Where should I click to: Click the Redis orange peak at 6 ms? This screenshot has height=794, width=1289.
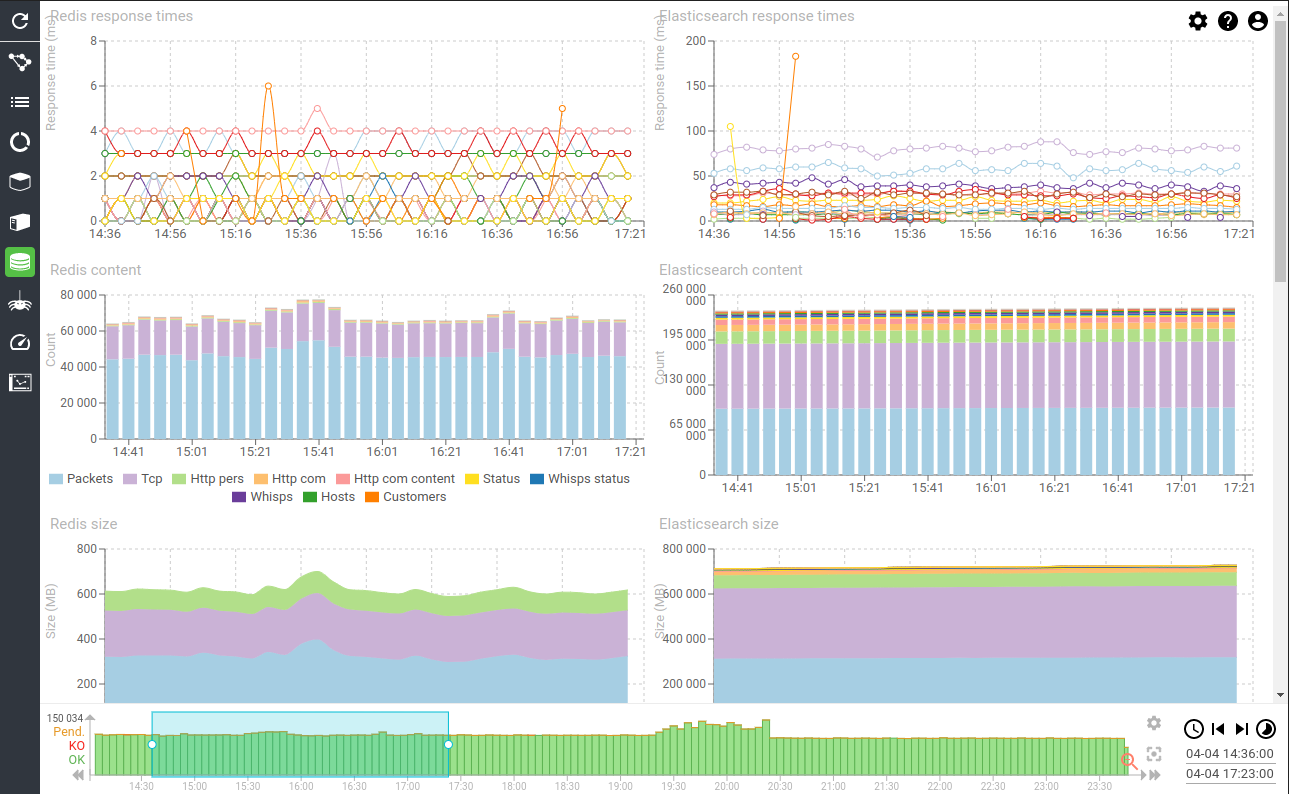tap(268, 86)
